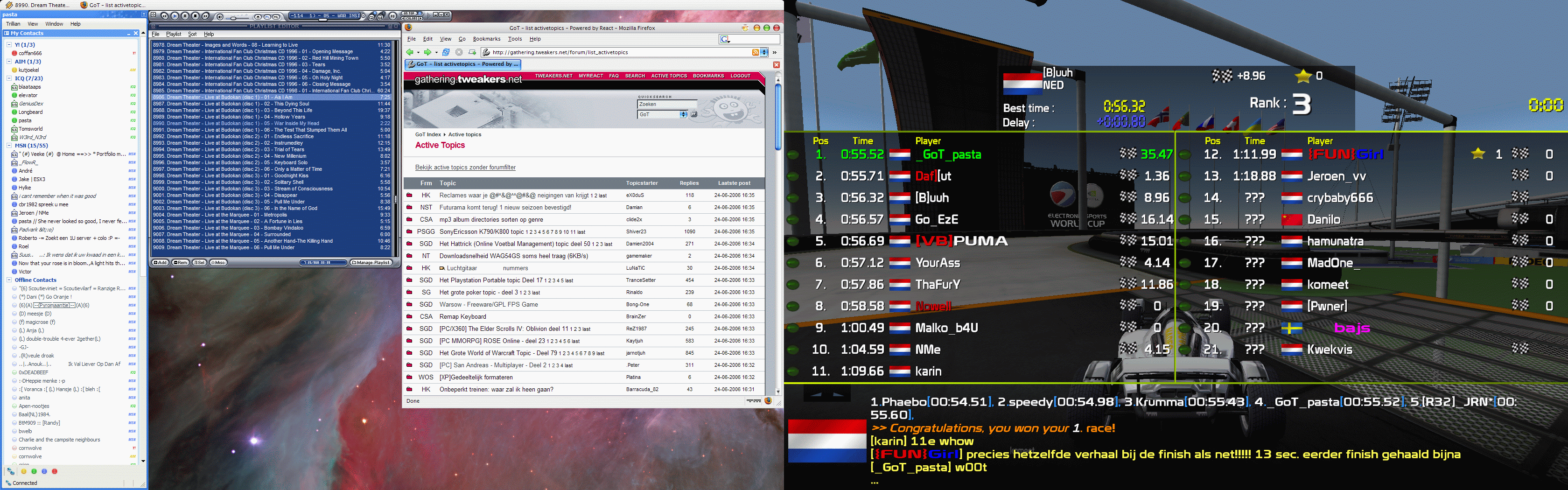Click the green status circle in Trillian
The image size is (1568, 490).
pos(34,471)
